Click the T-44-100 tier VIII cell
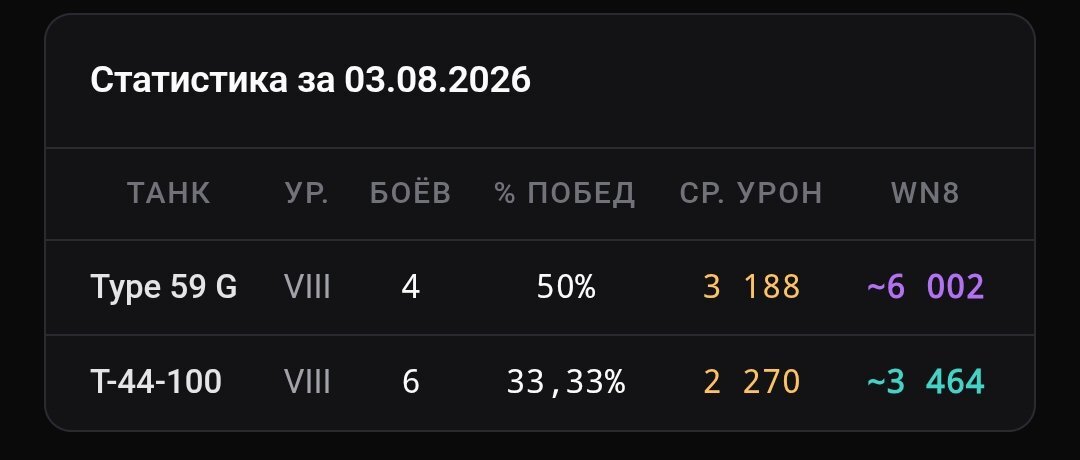The height and width of the screenshot is (460, 1080). coord(307,381)
